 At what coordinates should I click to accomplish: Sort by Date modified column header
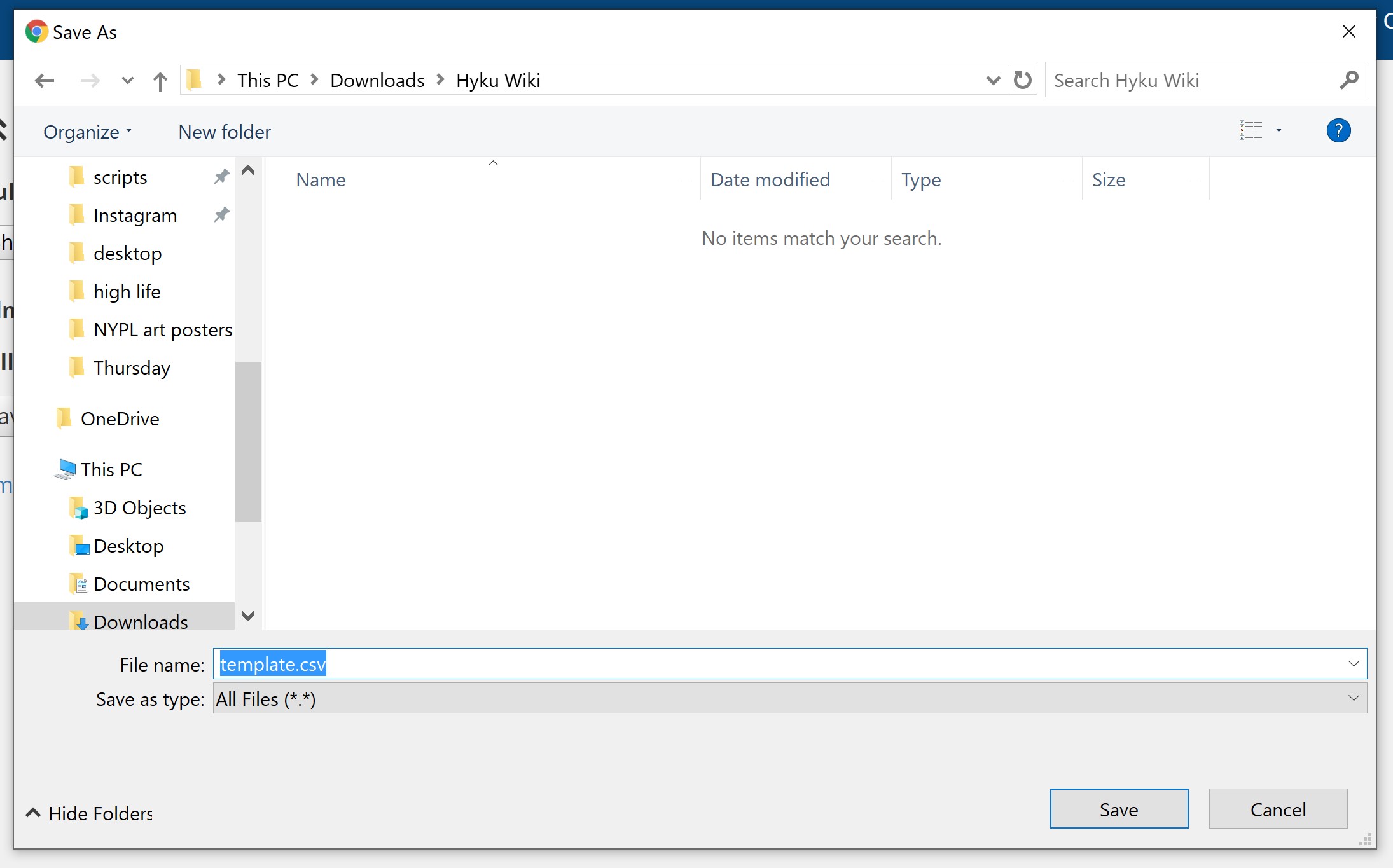coord(770,180)
